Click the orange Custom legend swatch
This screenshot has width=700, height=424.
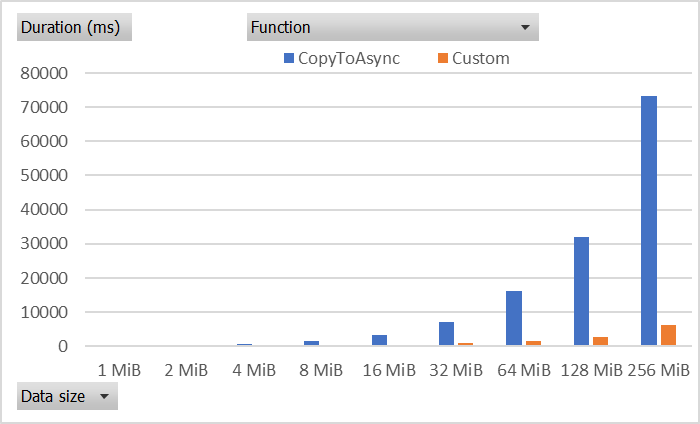click(443, 58)
